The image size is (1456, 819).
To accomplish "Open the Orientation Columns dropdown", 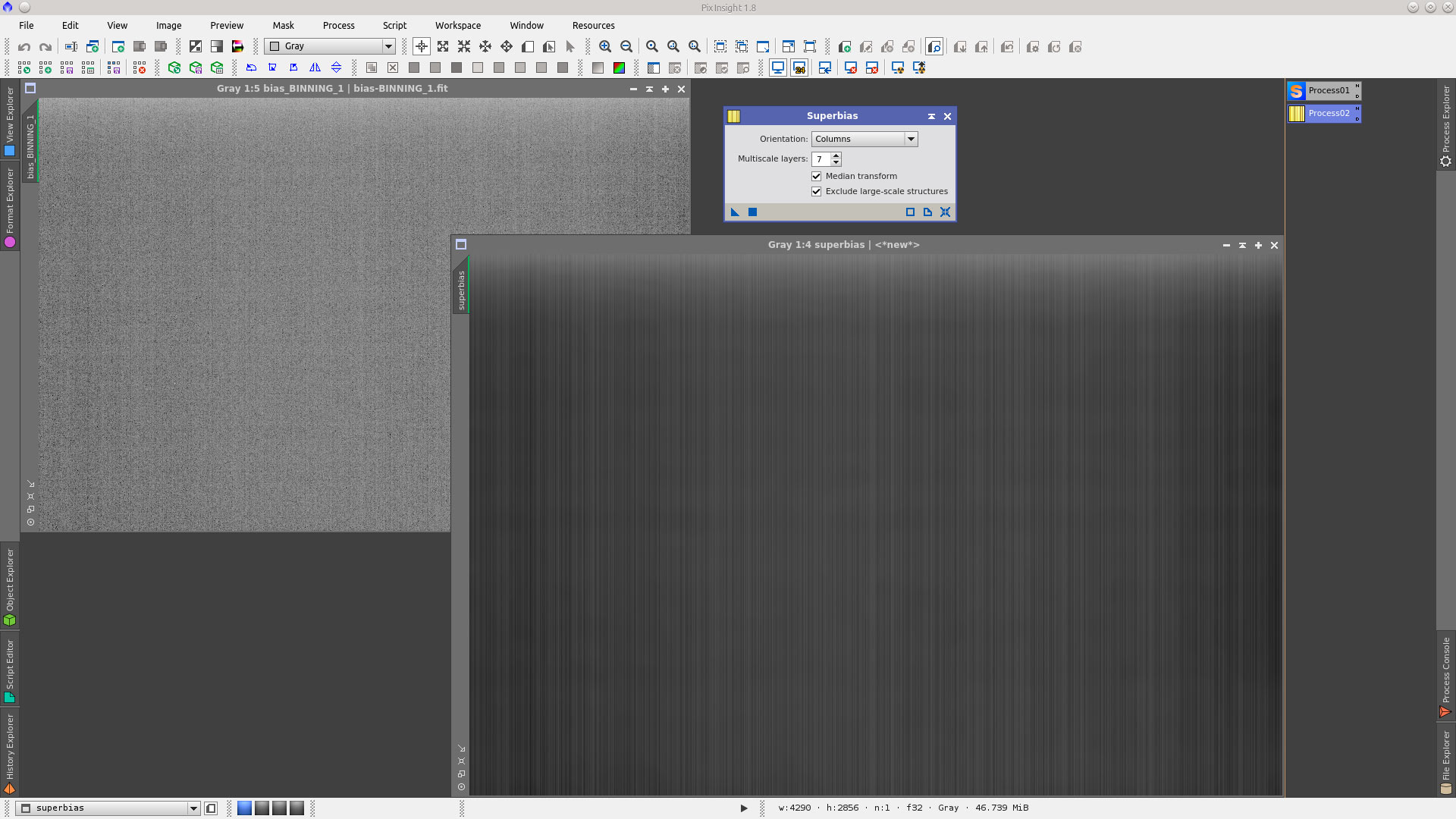I will [864, 140].
